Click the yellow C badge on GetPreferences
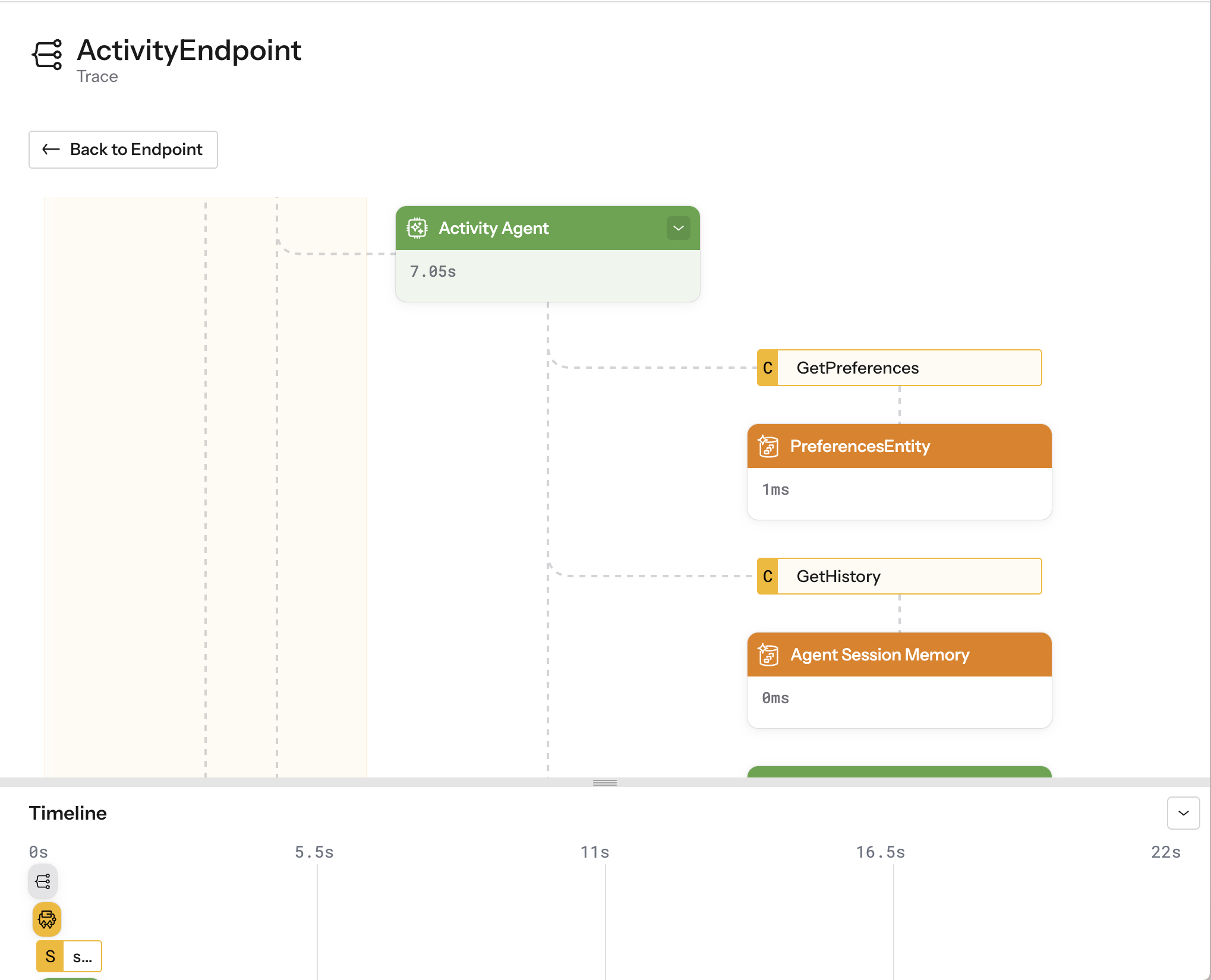The width and height of the screenshot is (1211, 980). (x=768, y=368)
